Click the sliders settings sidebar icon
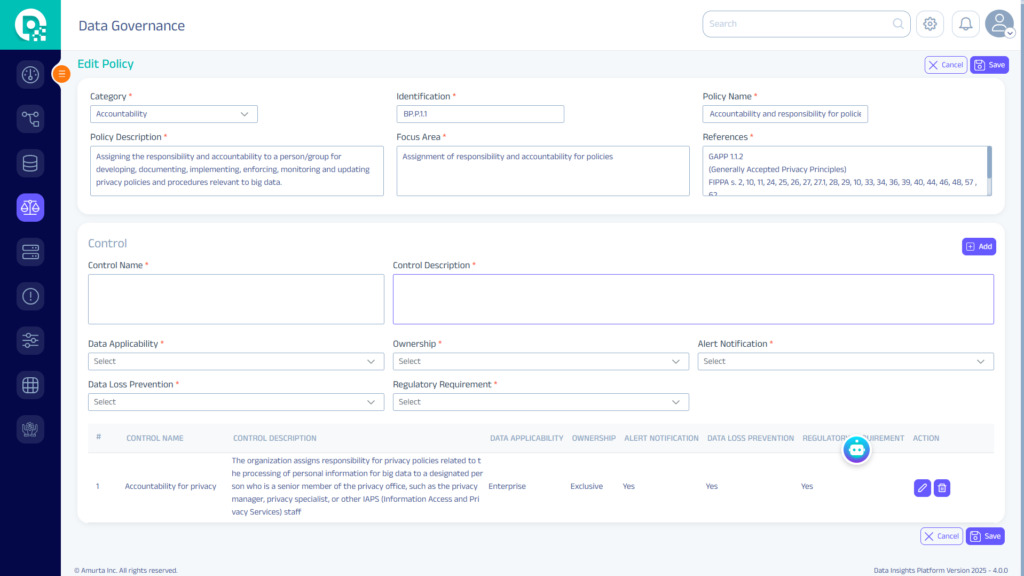The width and height of the screenshot is (1024, 576). [30, 340]
